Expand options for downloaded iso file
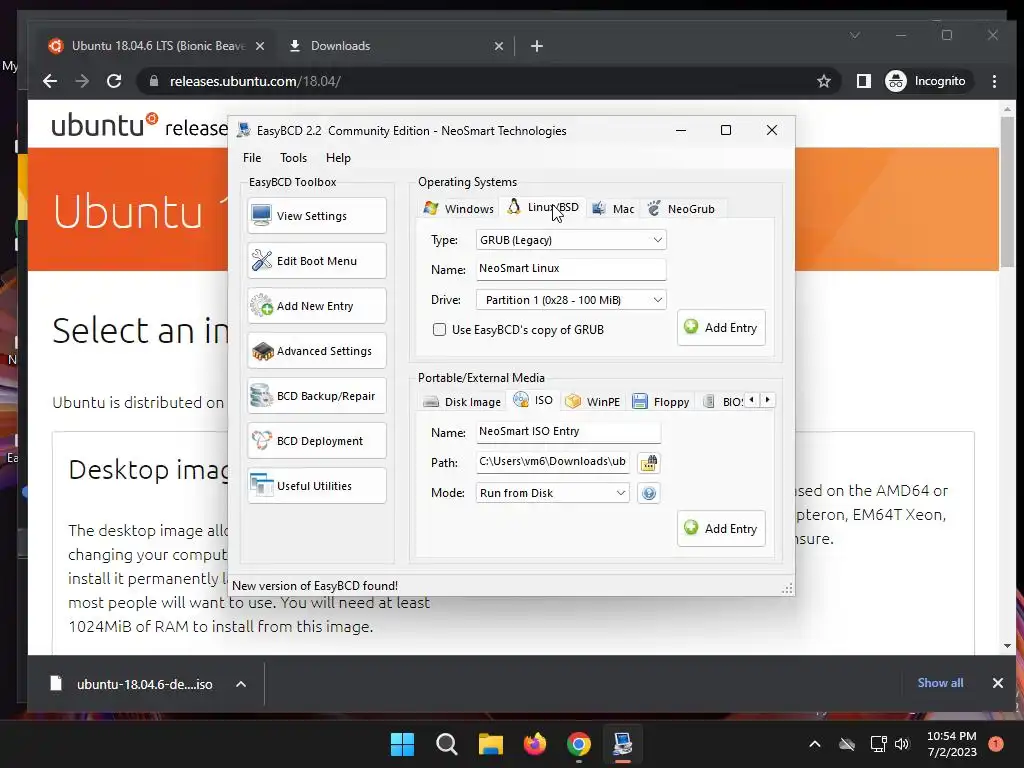Screen dimensions: 1024x768 pos(241,684)
